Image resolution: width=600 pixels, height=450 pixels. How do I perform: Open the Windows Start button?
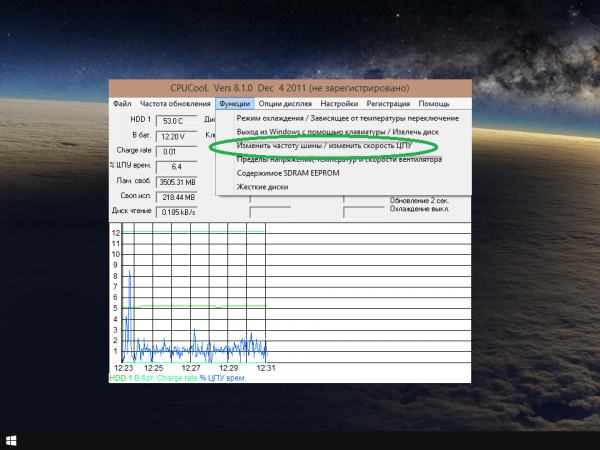(11, 441)
